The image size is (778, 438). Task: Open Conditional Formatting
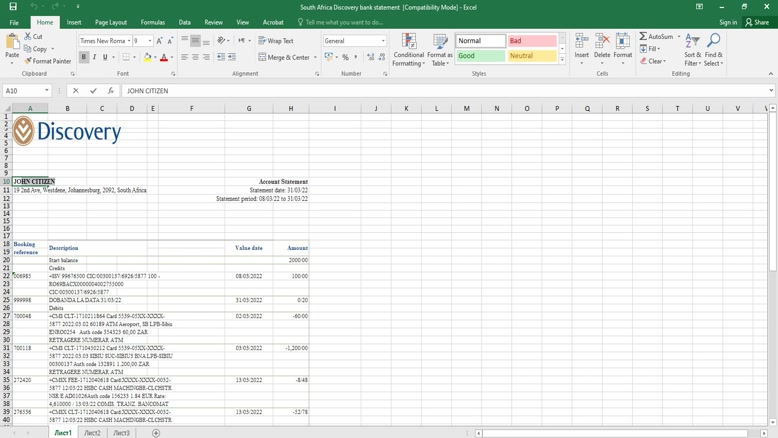pyautogui.click(x=408, y=50)
